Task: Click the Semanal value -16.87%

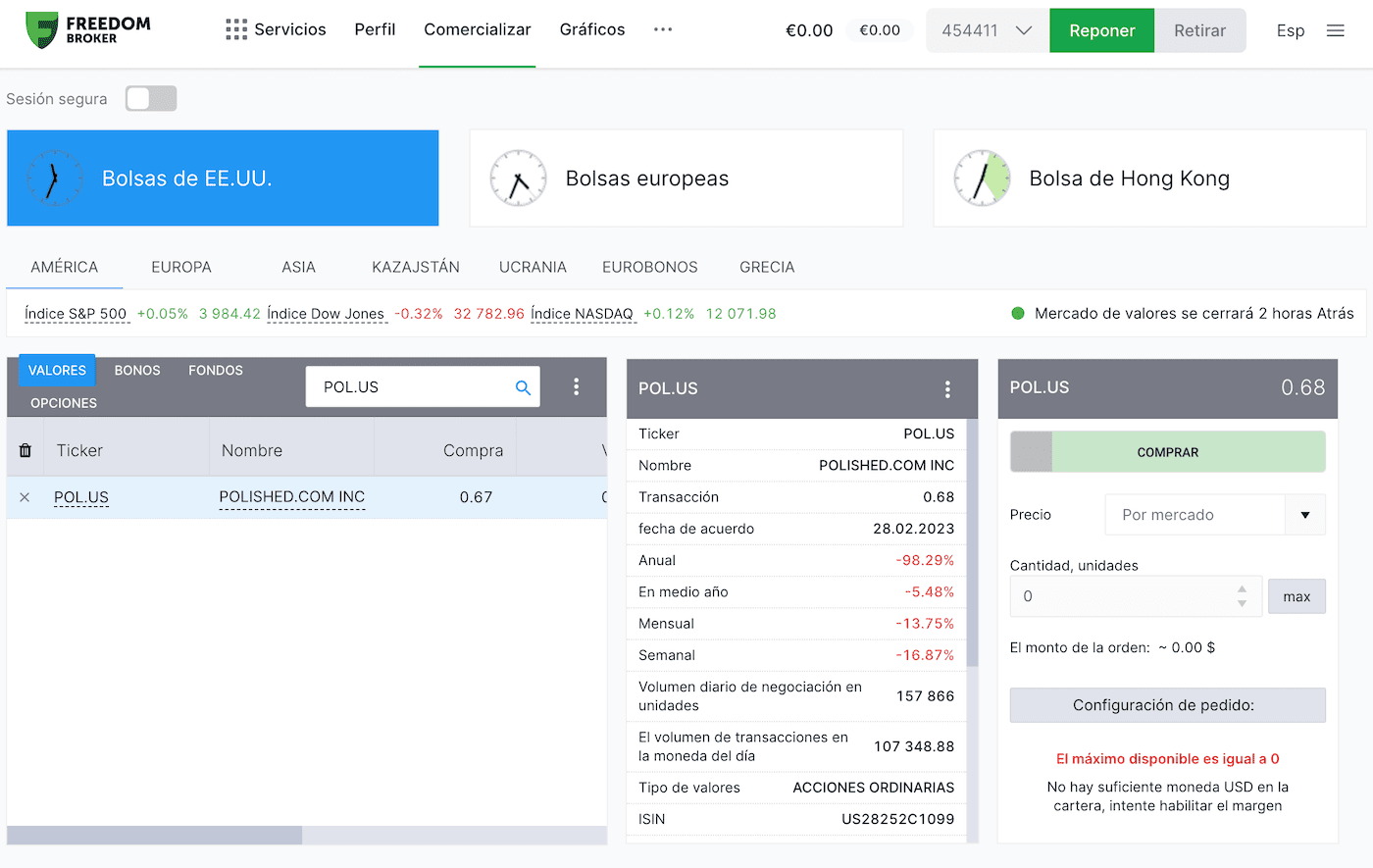Action: coord(925,655)
